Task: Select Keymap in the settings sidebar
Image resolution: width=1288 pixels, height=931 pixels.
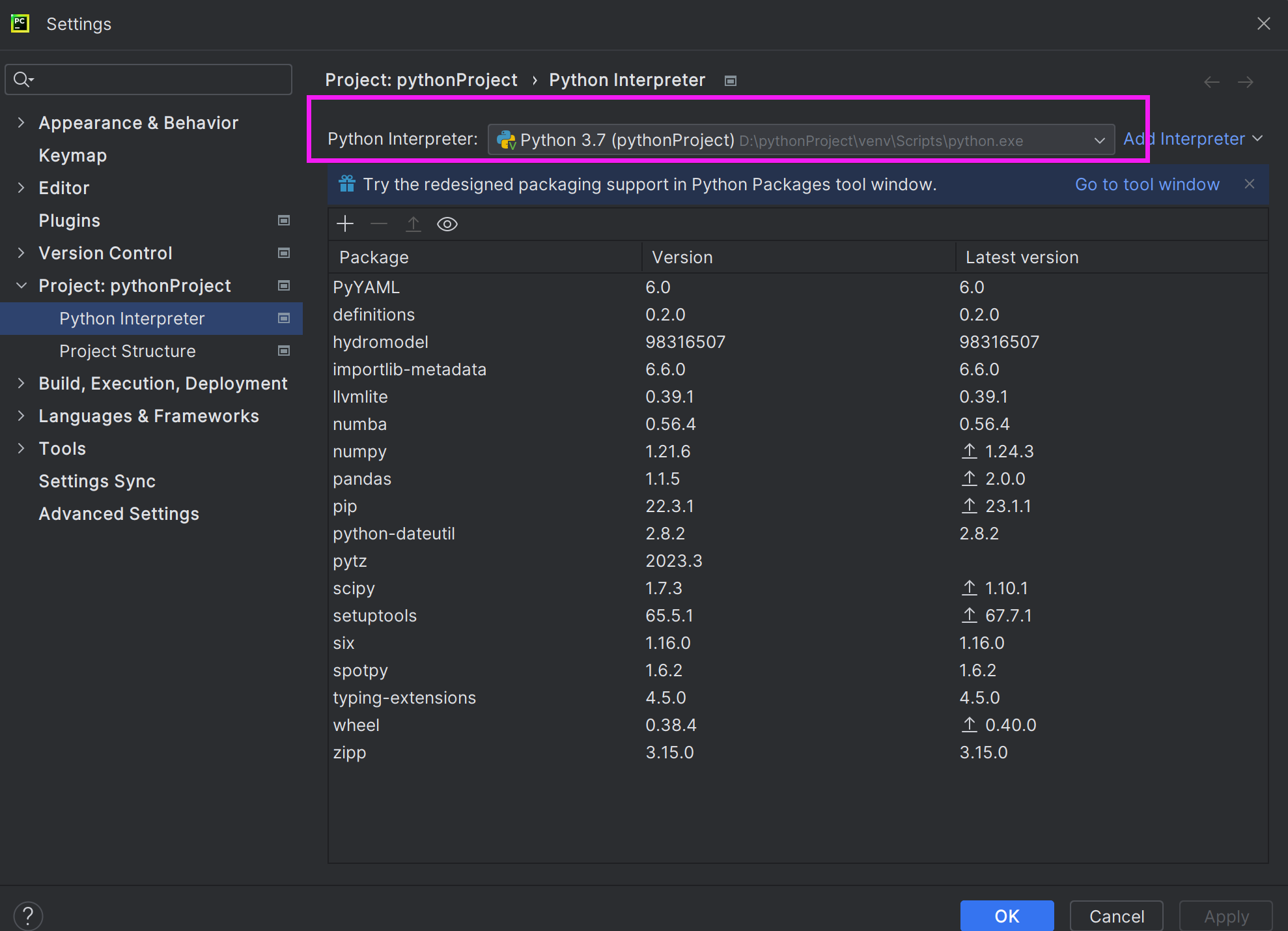Action: coord(72,155)
